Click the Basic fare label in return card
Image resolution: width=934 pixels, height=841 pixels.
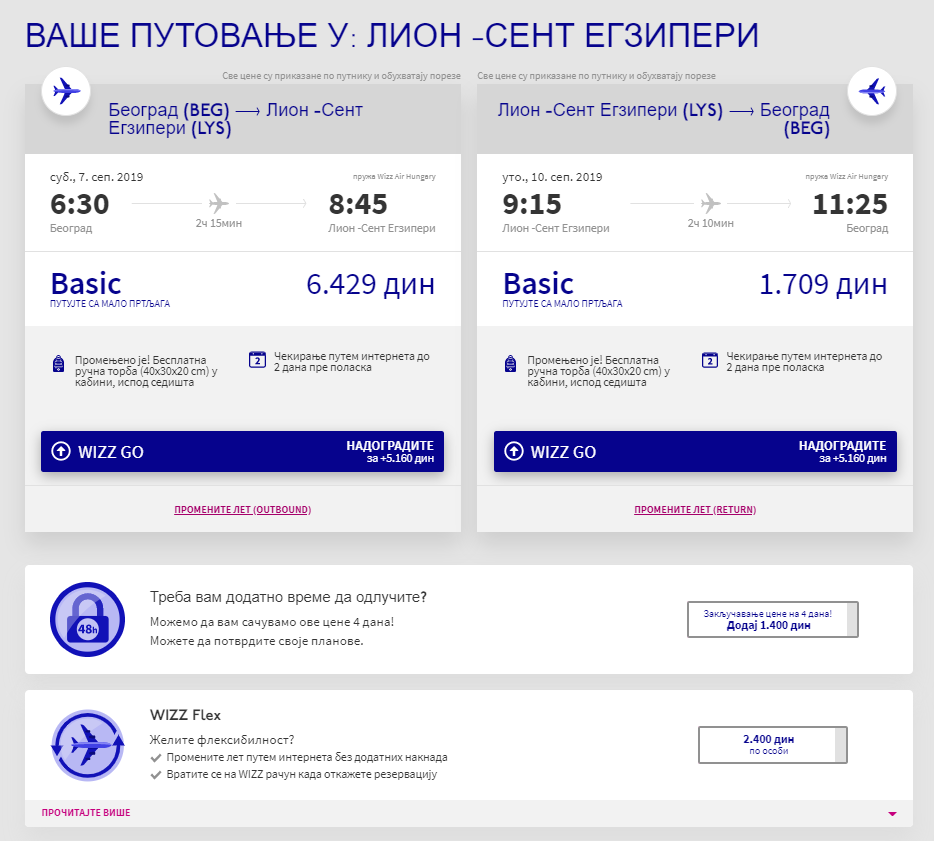(x=538, y=284)
